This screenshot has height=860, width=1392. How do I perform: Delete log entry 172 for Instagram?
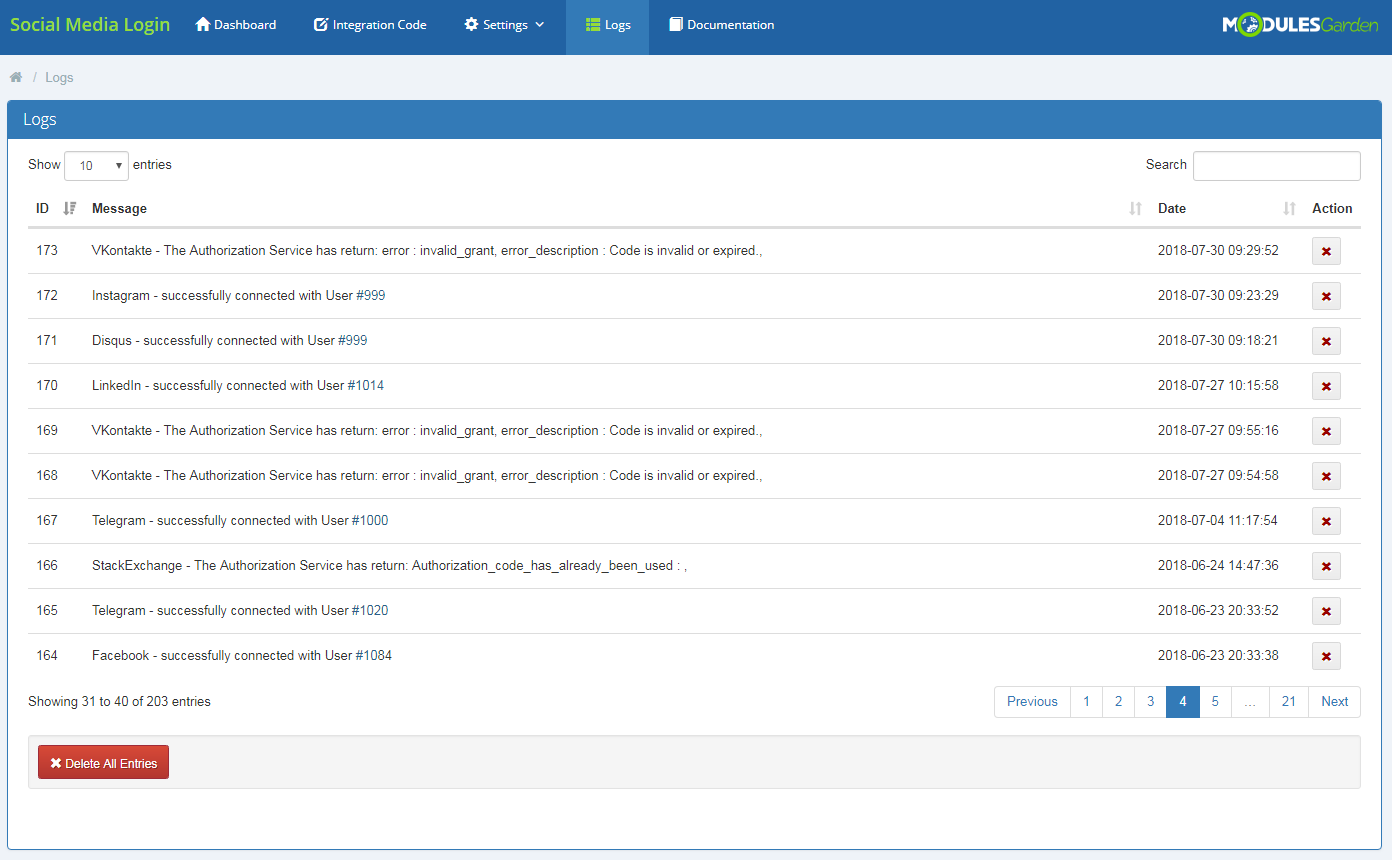(1326, 296)
